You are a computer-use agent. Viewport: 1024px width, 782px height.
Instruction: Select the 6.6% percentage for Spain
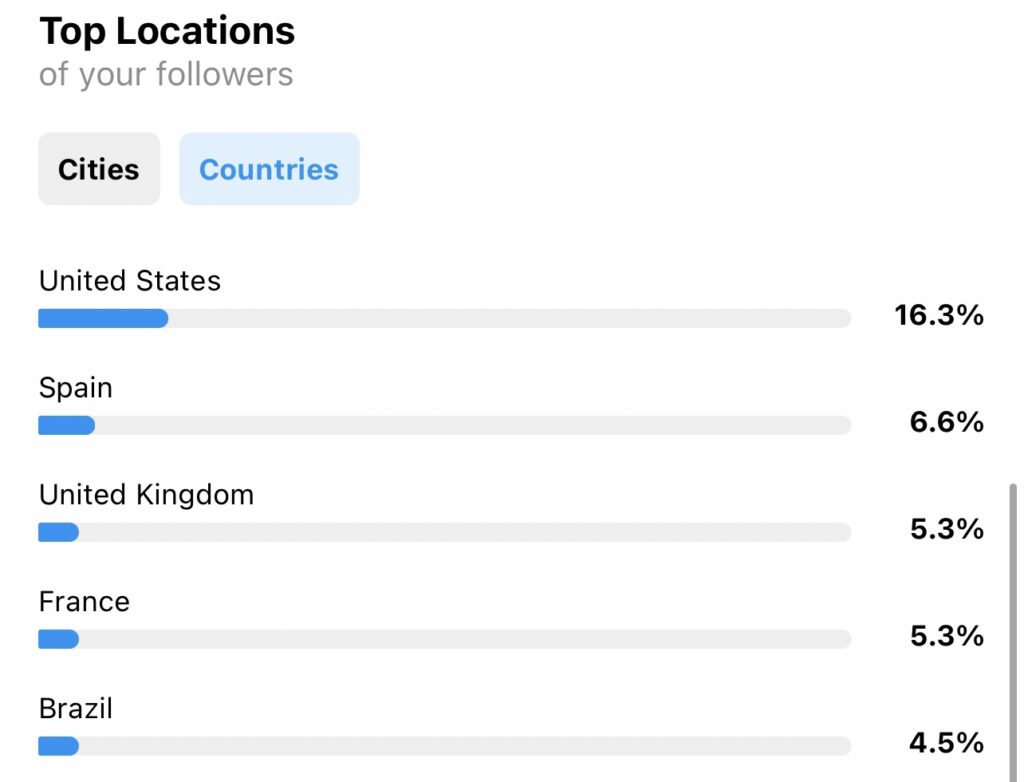click(x=946, y=422)
